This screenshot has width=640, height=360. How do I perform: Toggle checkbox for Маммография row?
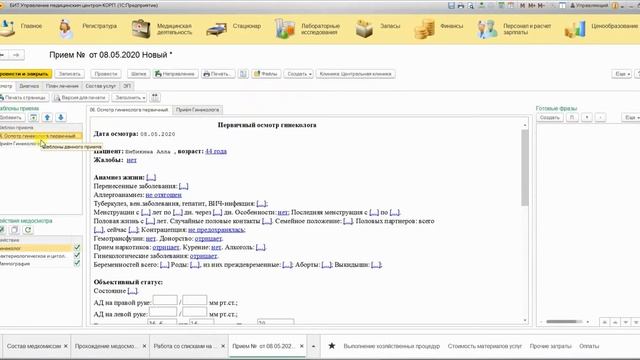77,263
